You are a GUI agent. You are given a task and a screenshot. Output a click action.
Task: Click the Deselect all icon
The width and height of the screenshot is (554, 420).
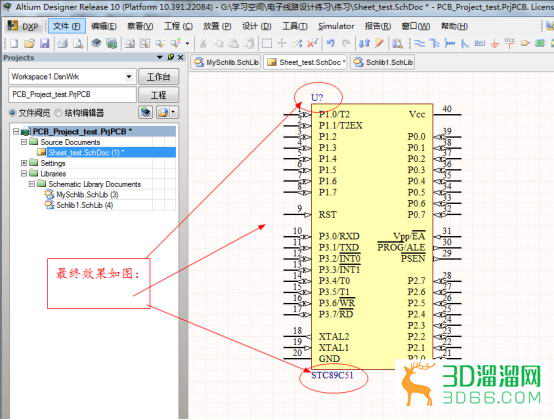(x=297, y=43)
